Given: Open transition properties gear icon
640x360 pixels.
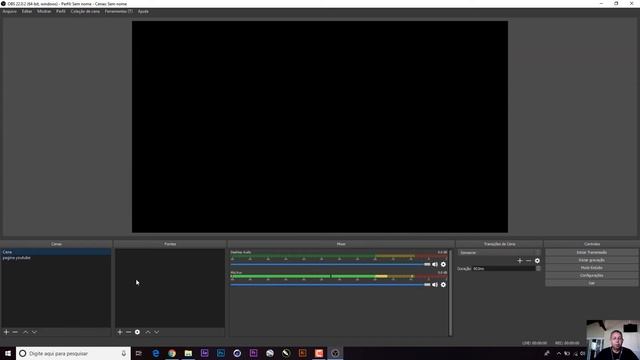Looking at the screenshot, I should point(538,260).
